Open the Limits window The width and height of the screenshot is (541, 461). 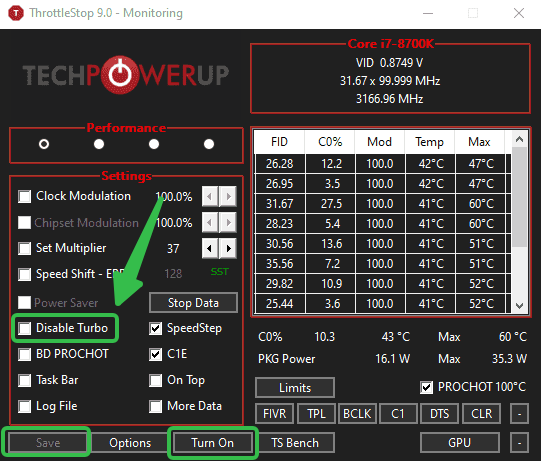coord(295,388)
